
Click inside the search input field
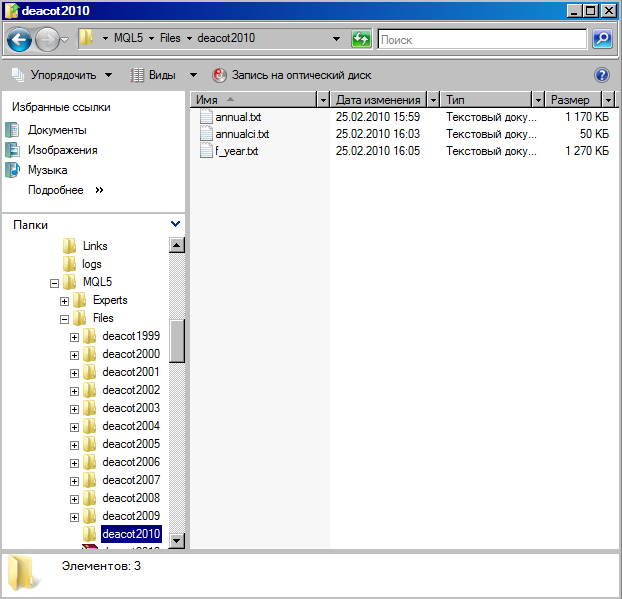click(480, 39)
